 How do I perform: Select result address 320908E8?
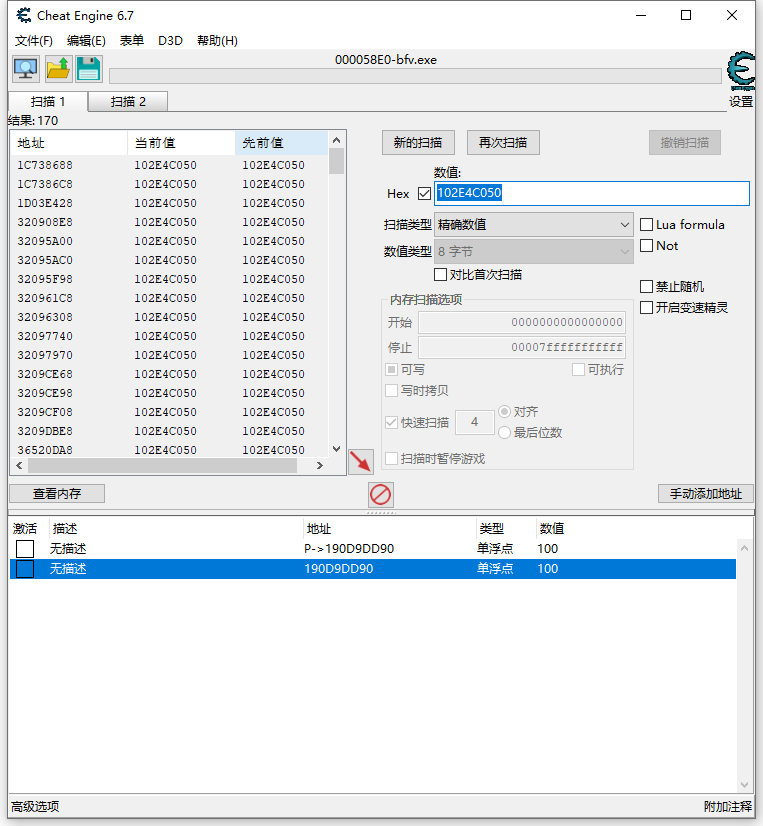point(45,222)
